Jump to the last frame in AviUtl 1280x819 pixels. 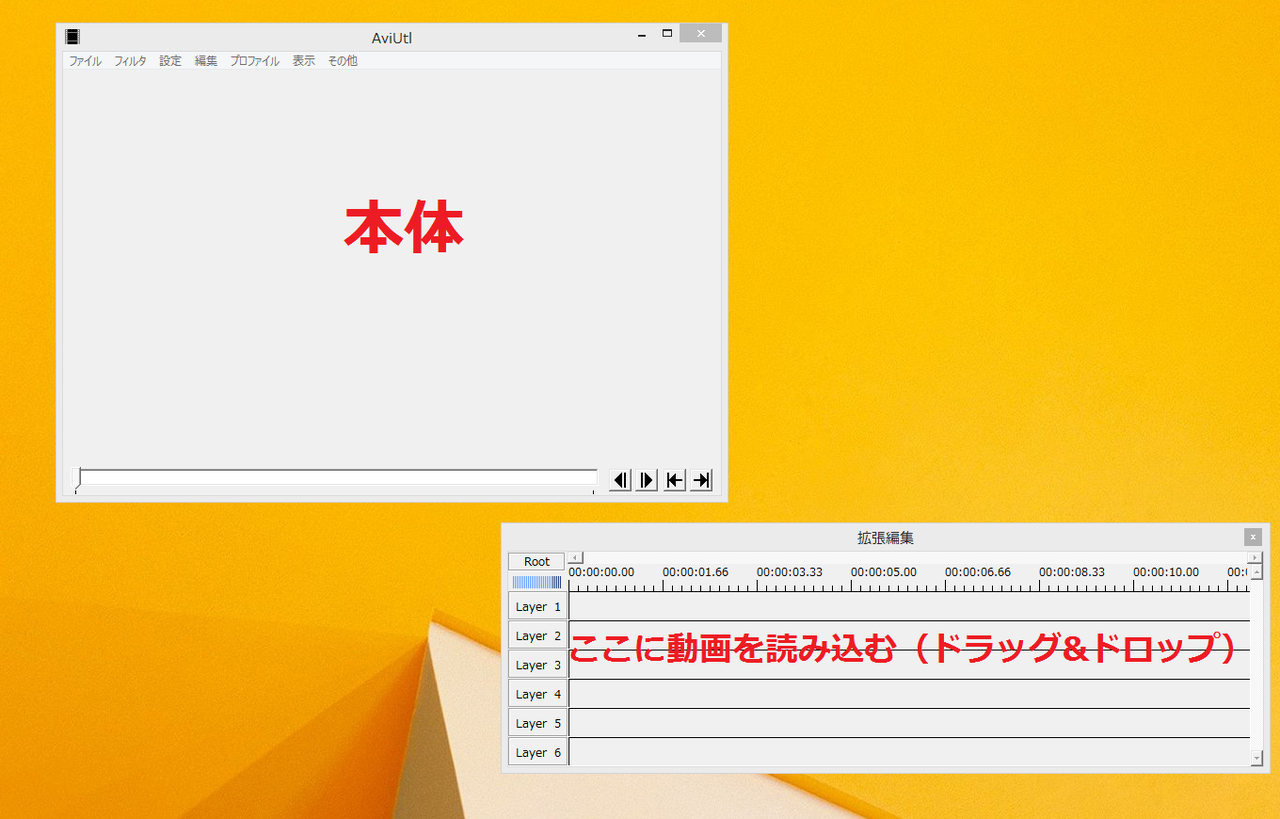tap(702, 480)
